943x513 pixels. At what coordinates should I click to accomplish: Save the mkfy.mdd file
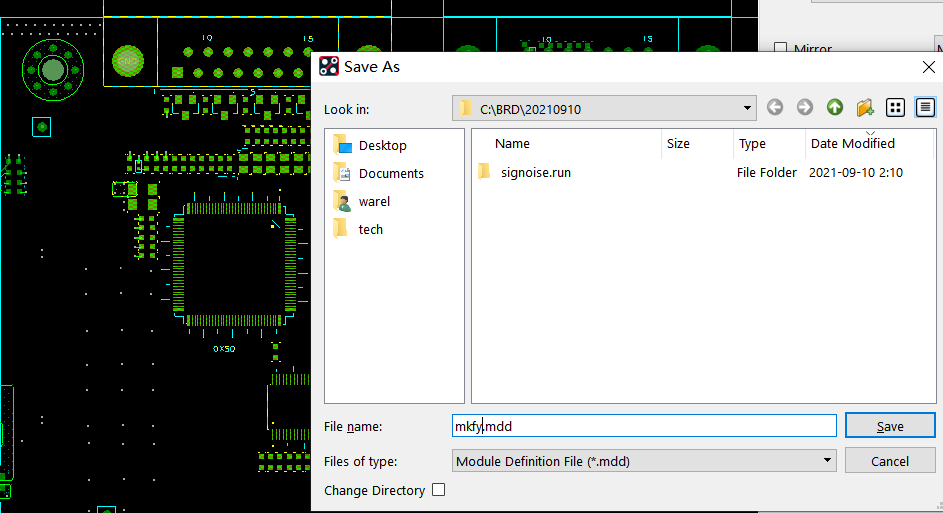[890, 426]
